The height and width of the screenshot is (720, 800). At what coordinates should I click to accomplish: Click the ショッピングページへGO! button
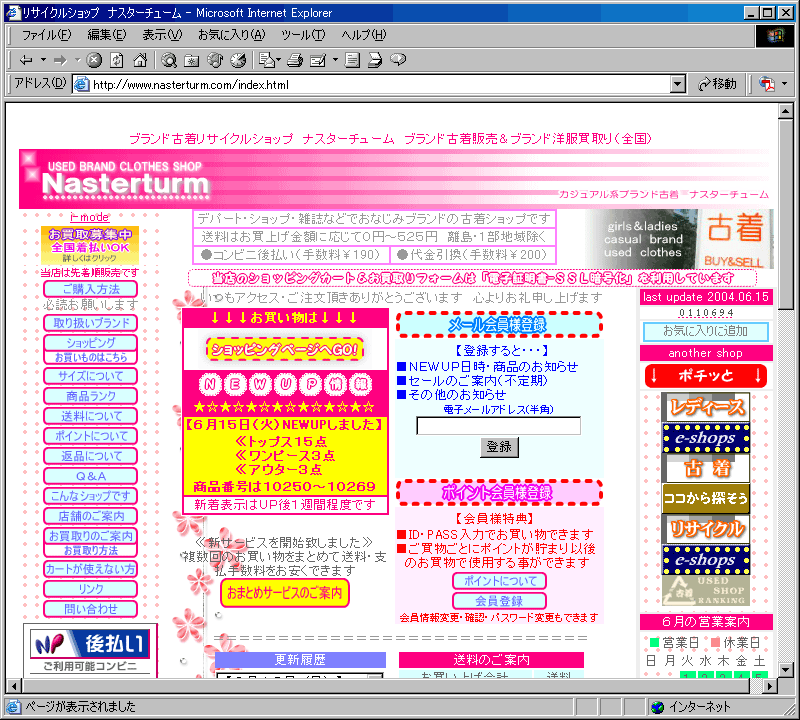285,350
